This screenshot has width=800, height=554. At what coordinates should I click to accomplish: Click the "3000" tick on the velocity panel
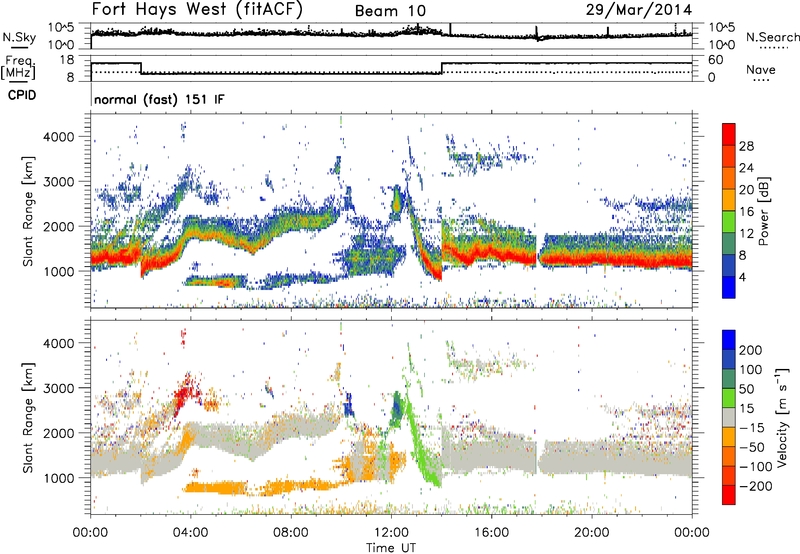58,388
